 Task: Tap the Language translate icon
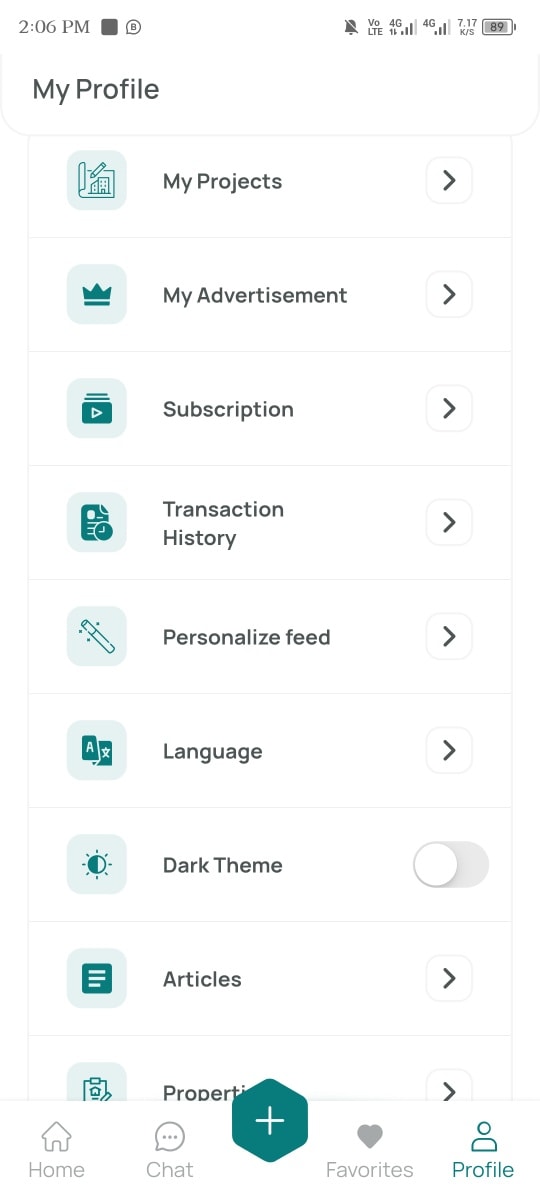pos(97,750)
